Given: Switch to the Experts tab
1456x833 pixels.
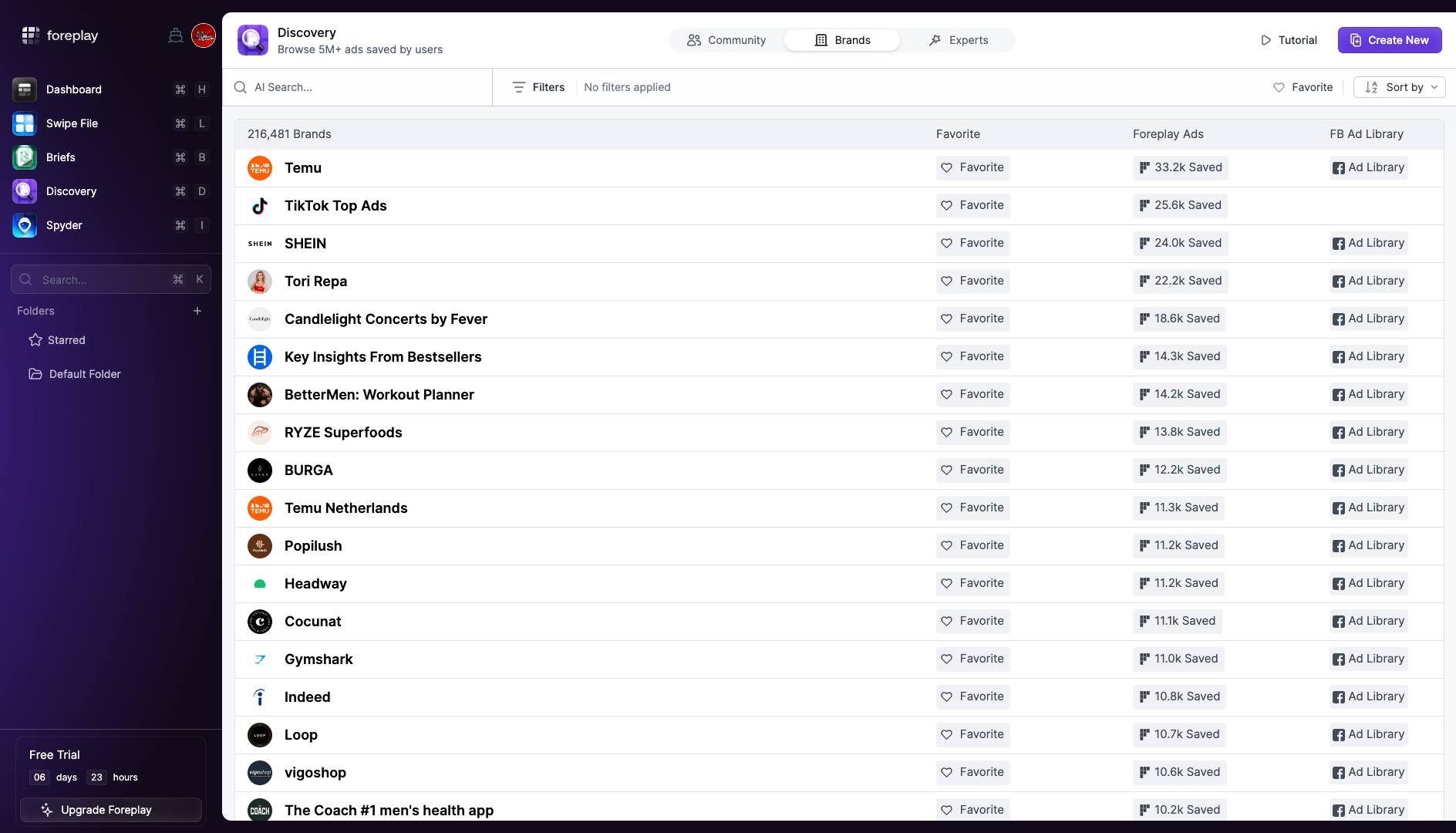Looking at the screenshot, I should (x=959, y=40).
